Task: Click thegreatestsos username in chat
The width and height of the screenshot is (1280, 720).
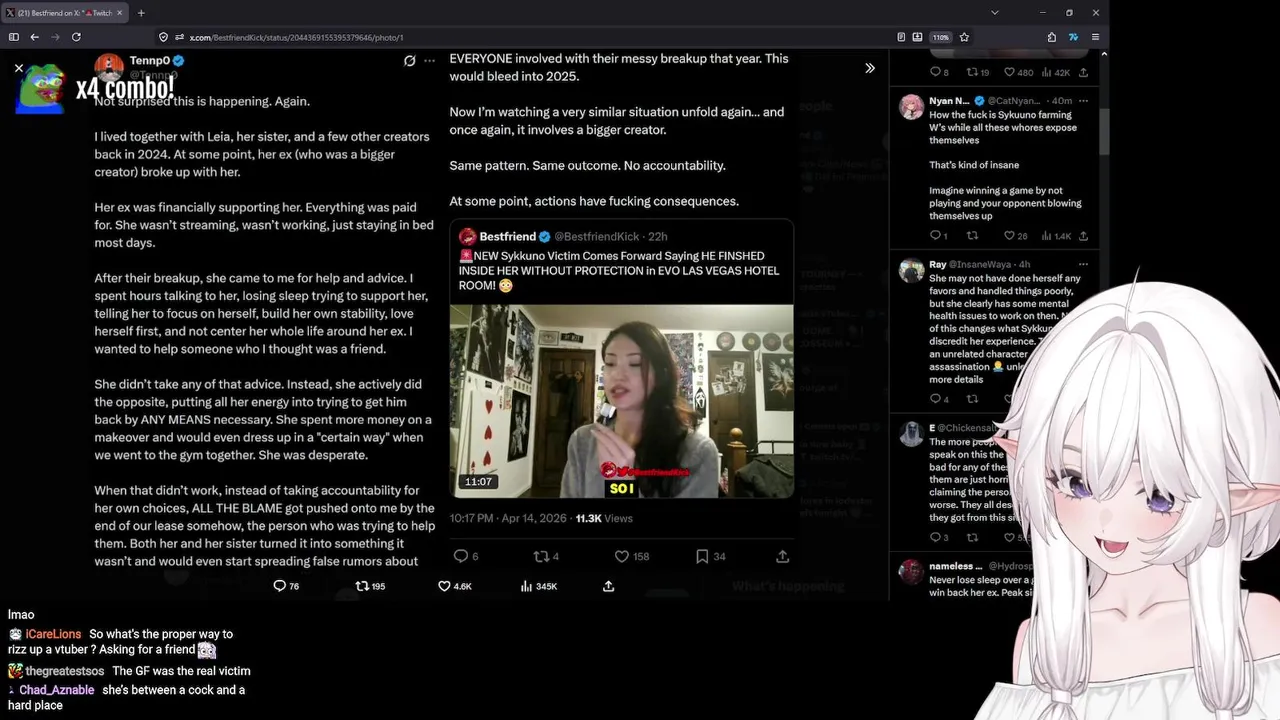Action: [65, 671]
